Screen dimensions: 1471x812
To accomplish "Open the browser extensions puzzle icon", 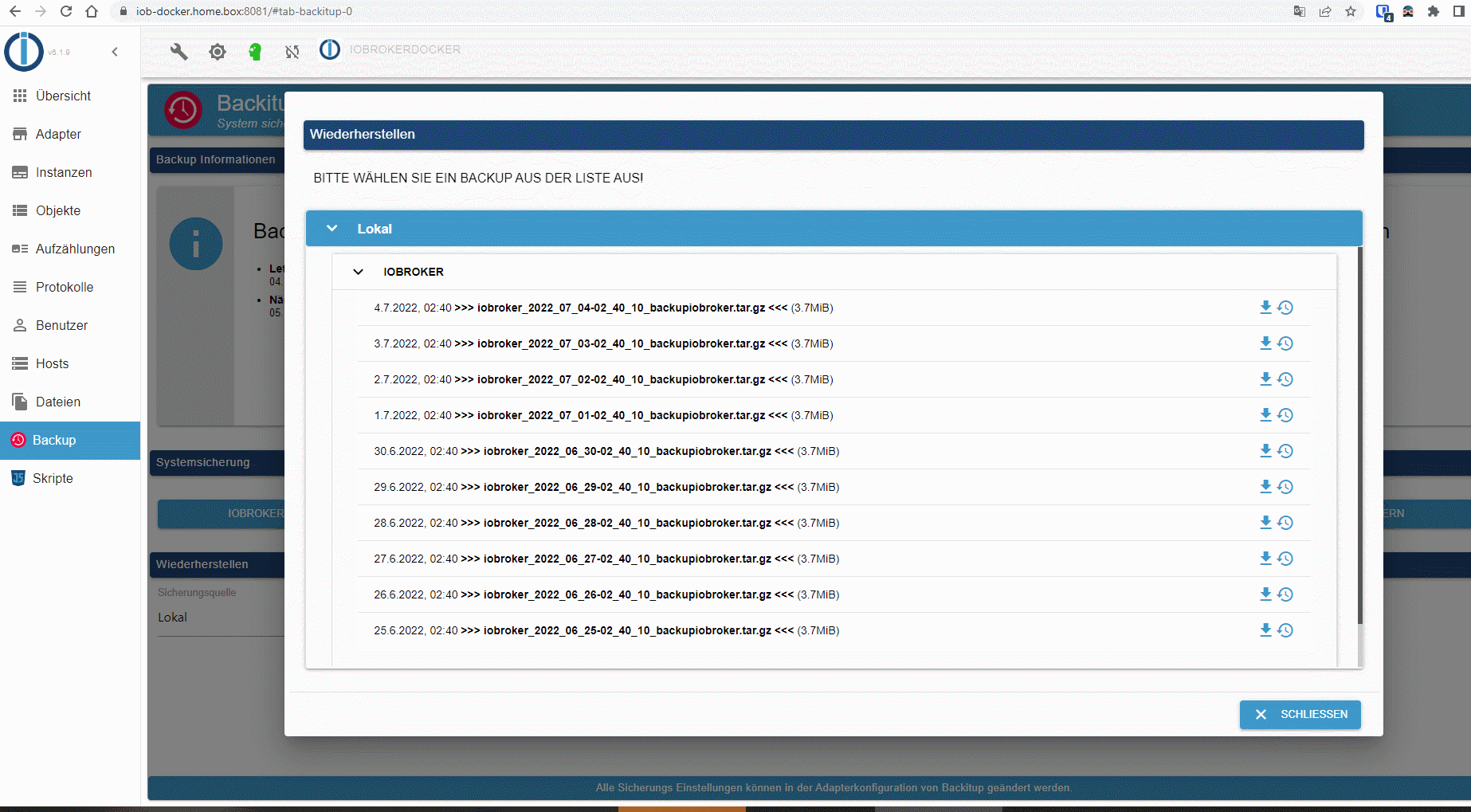I will coord(1433,12).
